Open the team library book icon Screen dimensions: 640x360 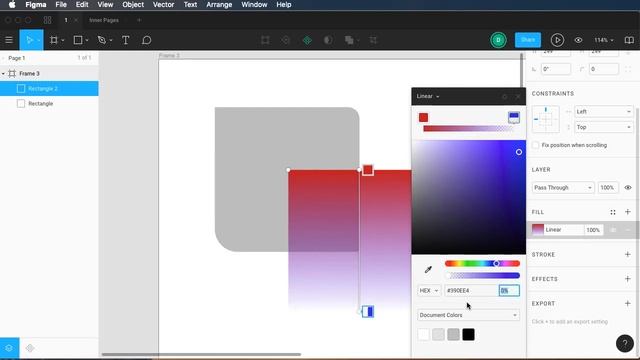tap(629, 40)
